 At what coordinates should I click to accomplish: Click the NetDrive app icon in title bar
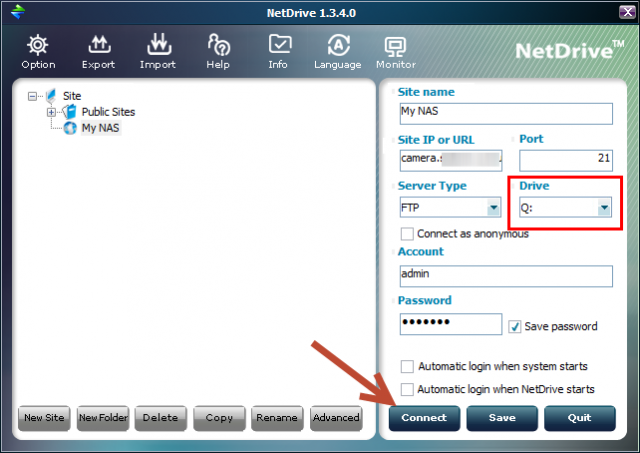[x=18, y=12]
